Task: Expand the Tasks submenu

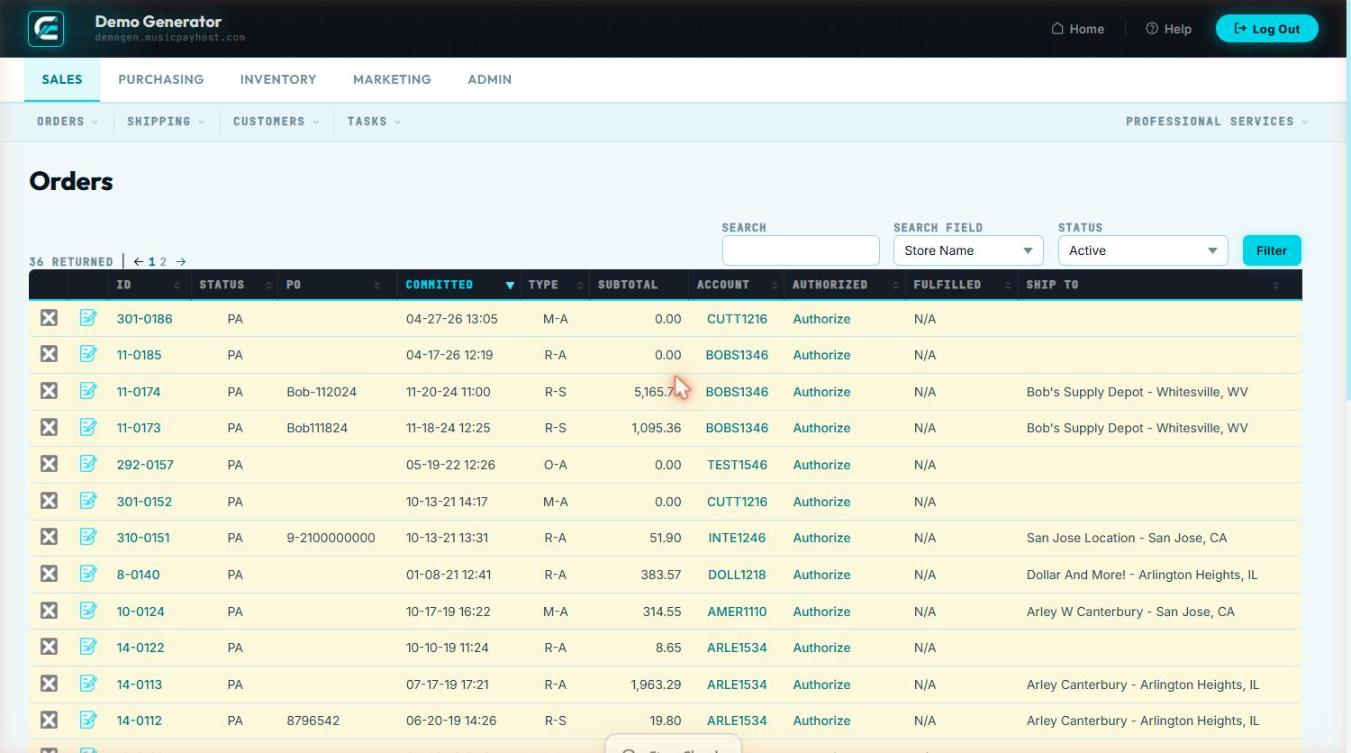Action: tap(374, 121)
